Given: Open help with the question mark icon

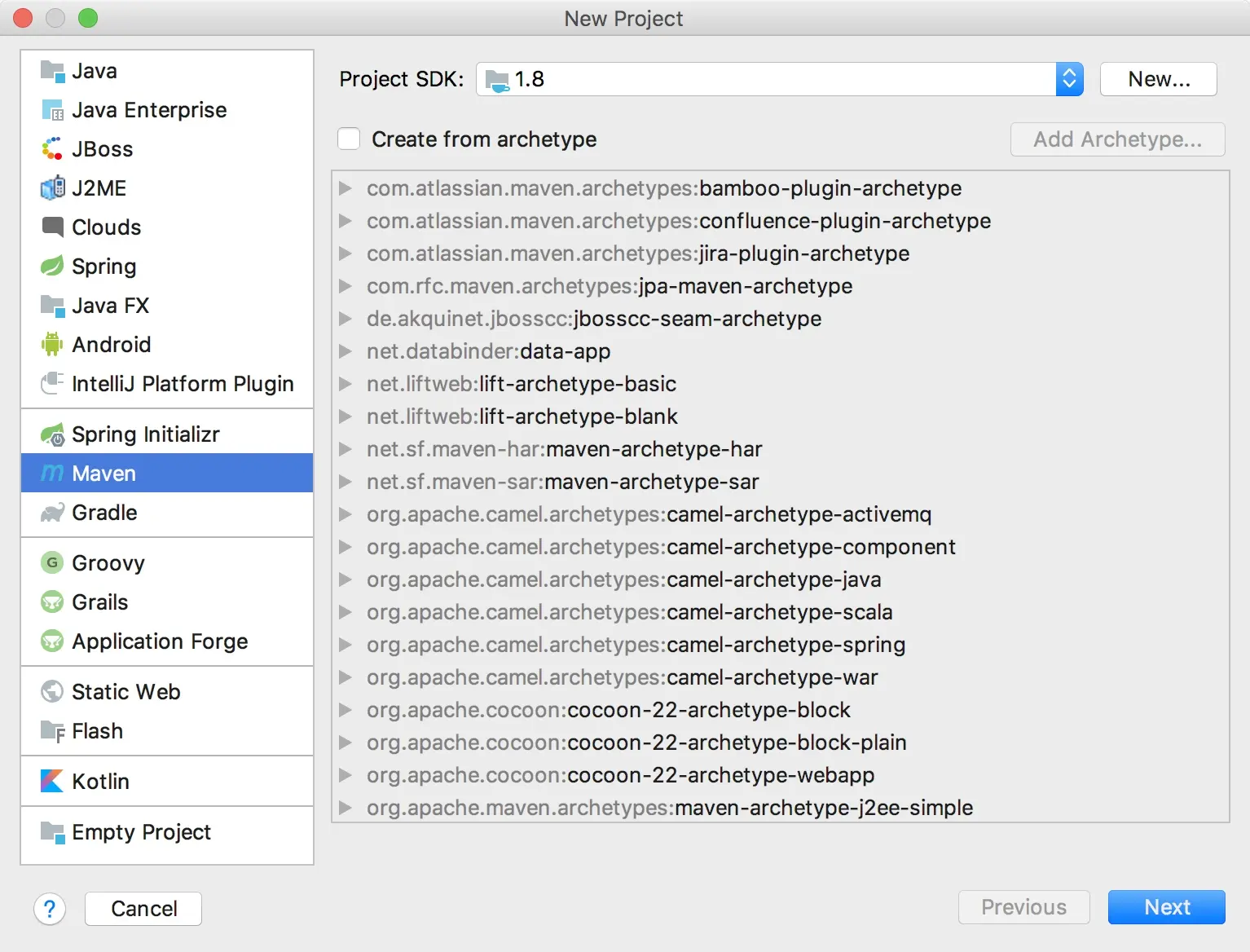Looking at the screenshot, I should (x=50, y=909).
